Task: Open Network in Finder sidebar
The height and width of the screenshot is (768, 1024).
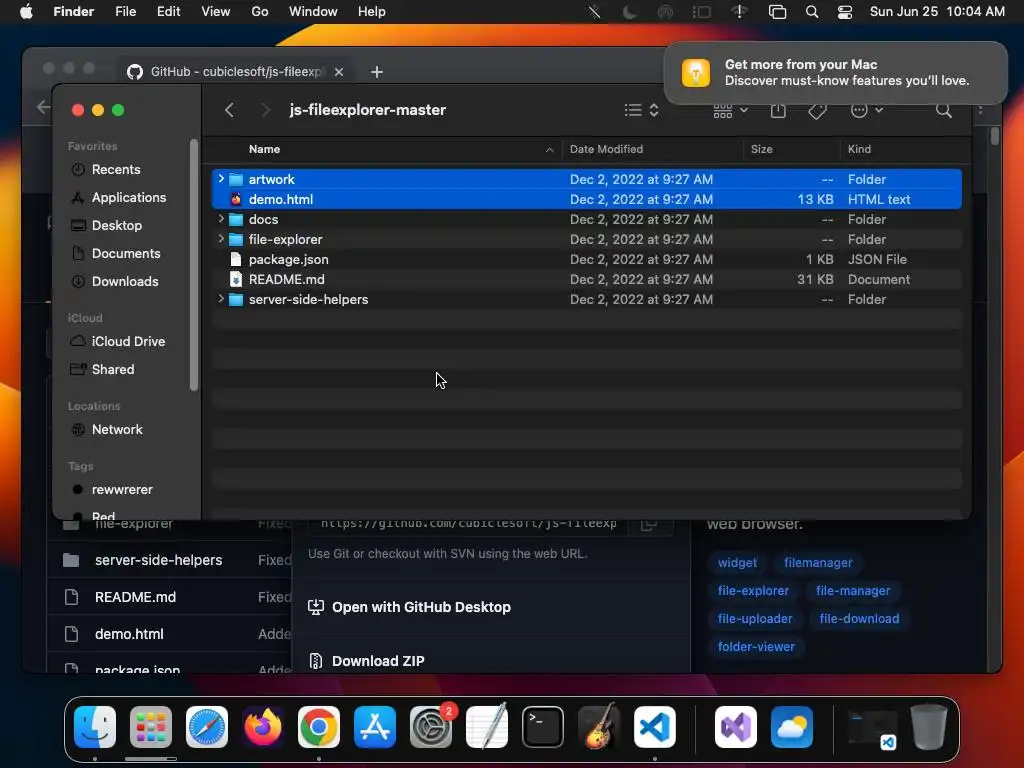Action: tap(117, 429)
